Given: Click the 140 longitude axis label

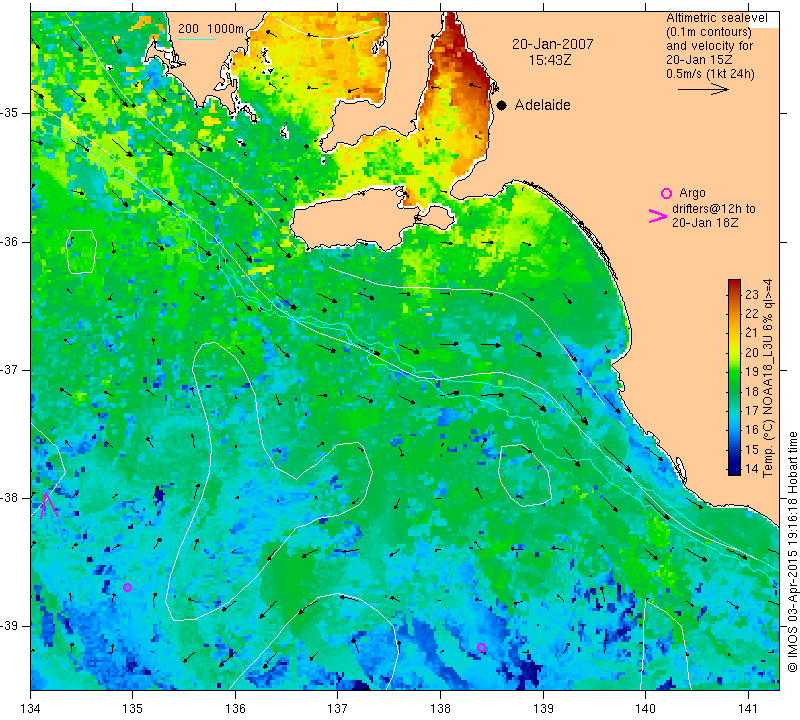Looking at the screenshot, I should point(645,709).
